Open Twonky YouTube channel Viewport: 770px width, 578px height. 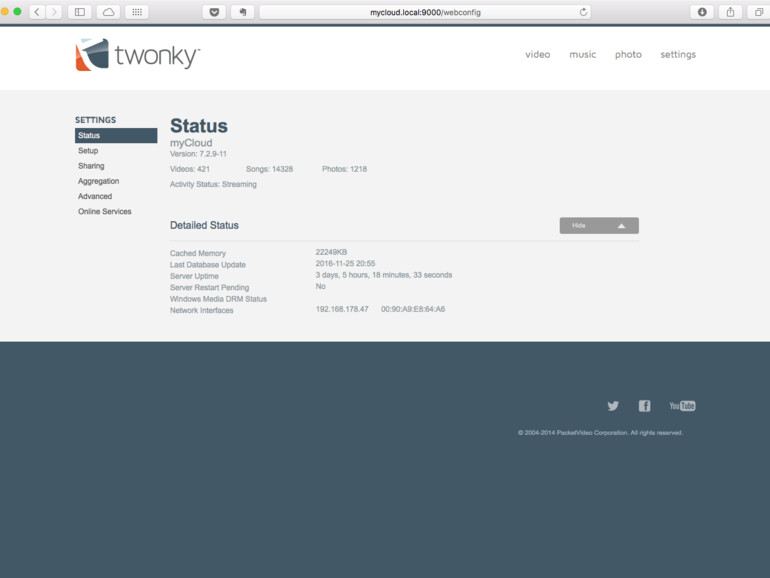(x=682, y=406)
